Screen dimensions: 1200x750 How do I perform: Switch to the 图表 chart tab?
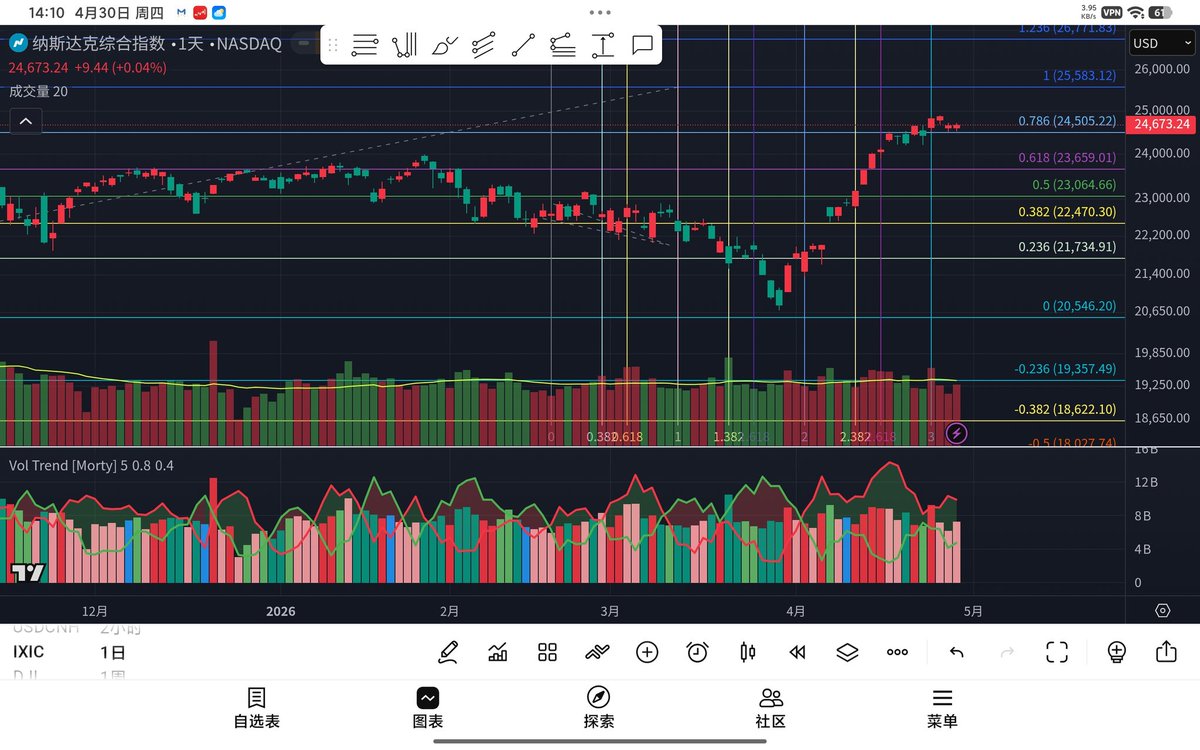pyautogui.click(x=428, y=708)
